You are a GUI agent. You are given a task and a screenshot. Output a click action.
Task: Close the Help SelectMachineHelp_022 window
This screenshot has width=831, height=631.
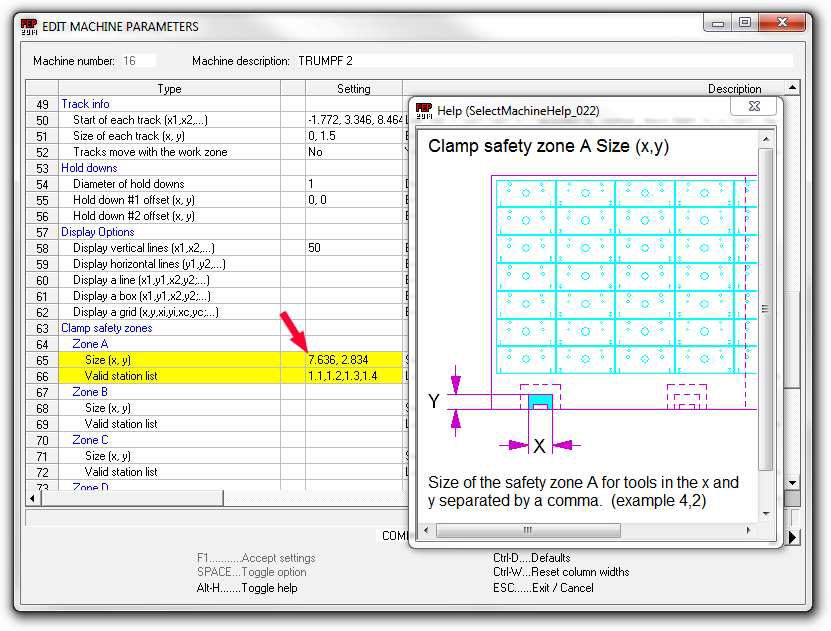tap(754, 108)
